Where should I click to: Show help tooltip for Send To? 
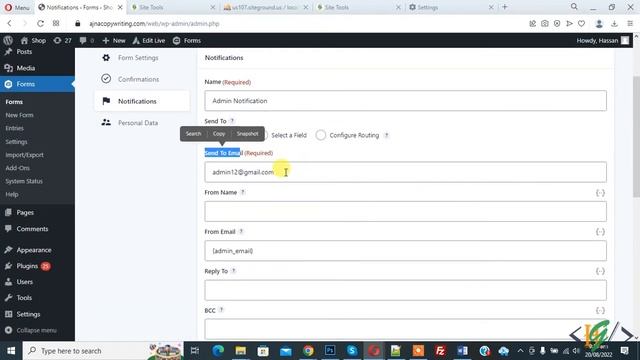(232, 121)
